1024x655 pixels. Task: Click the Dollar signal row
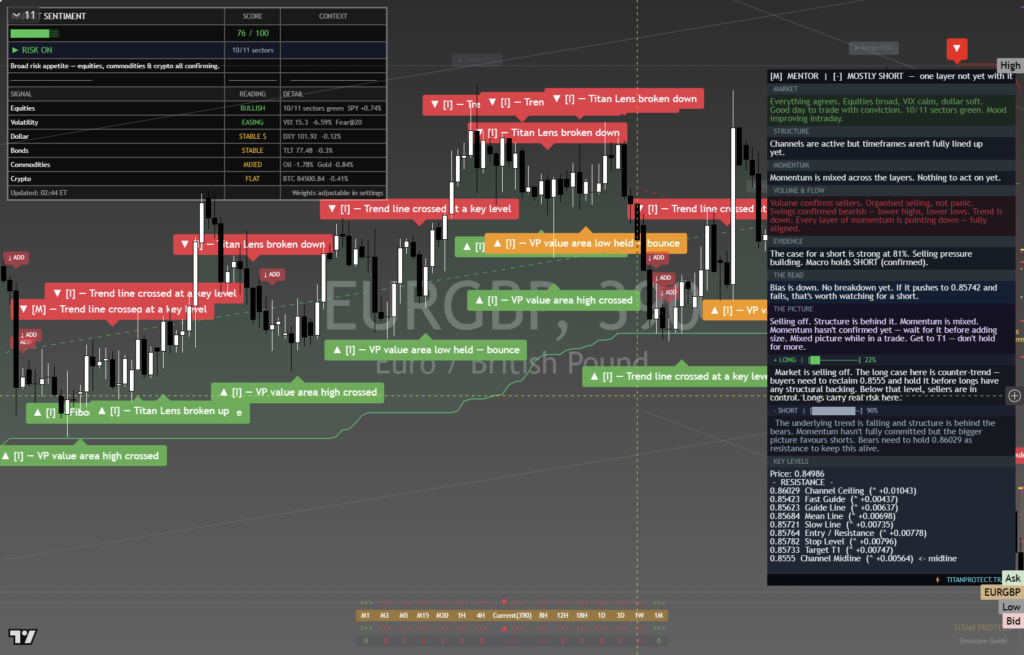click(x=197, y=136)
